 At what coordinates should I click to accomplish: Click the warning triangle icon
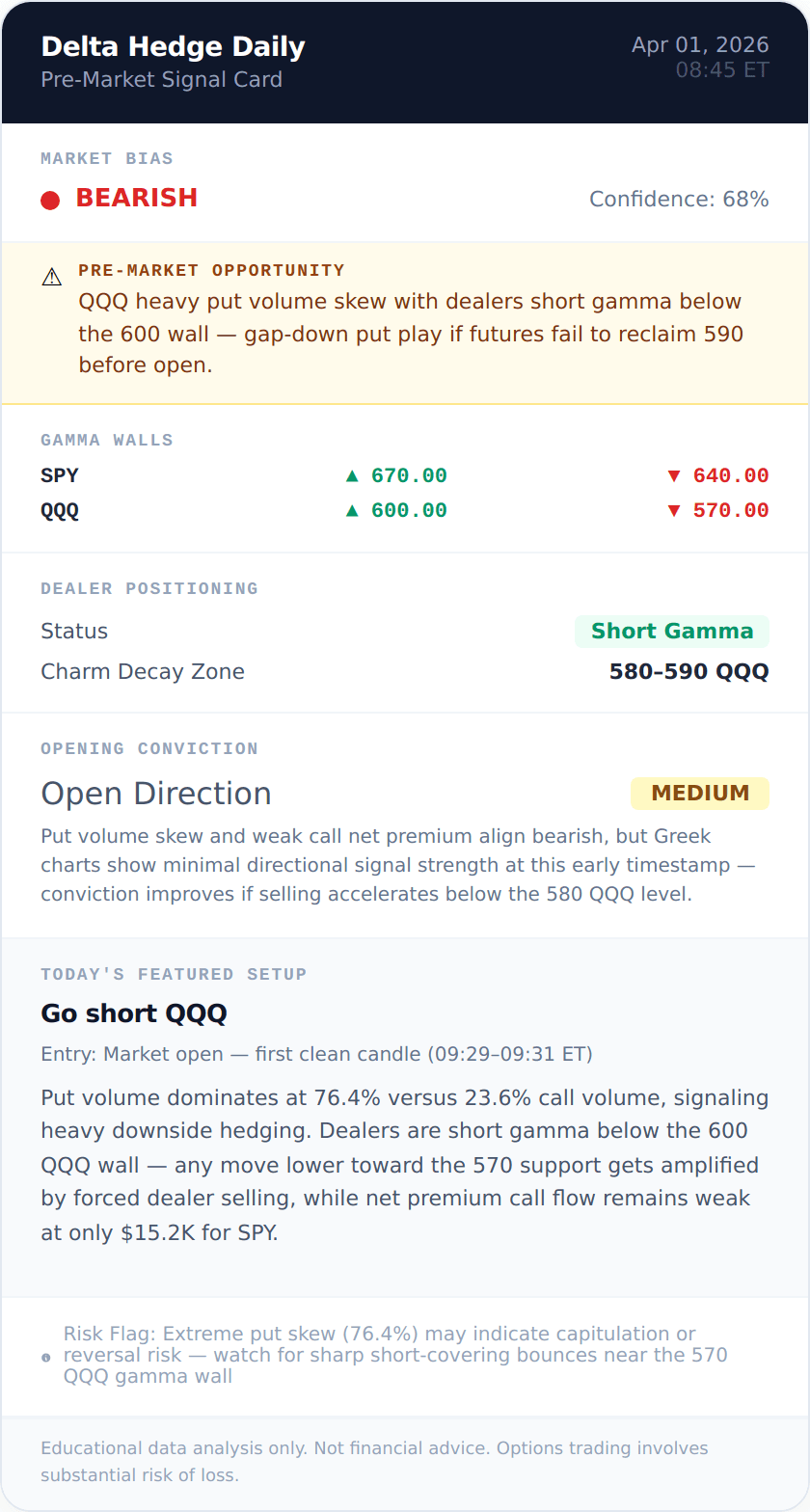[x=52, y=278]
